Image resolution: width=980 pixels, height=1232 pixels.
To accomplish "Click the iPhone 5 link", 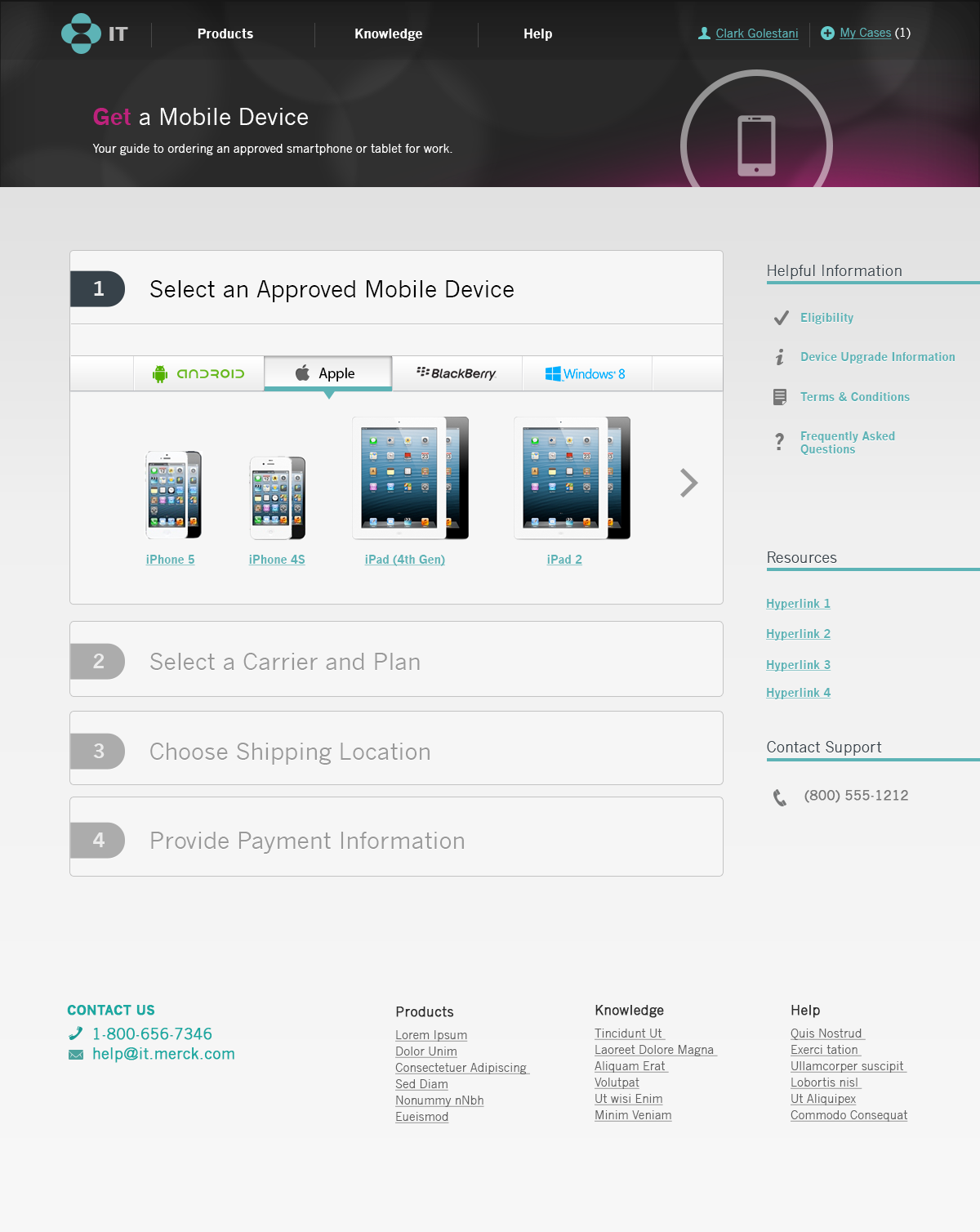I will [170, 560].
